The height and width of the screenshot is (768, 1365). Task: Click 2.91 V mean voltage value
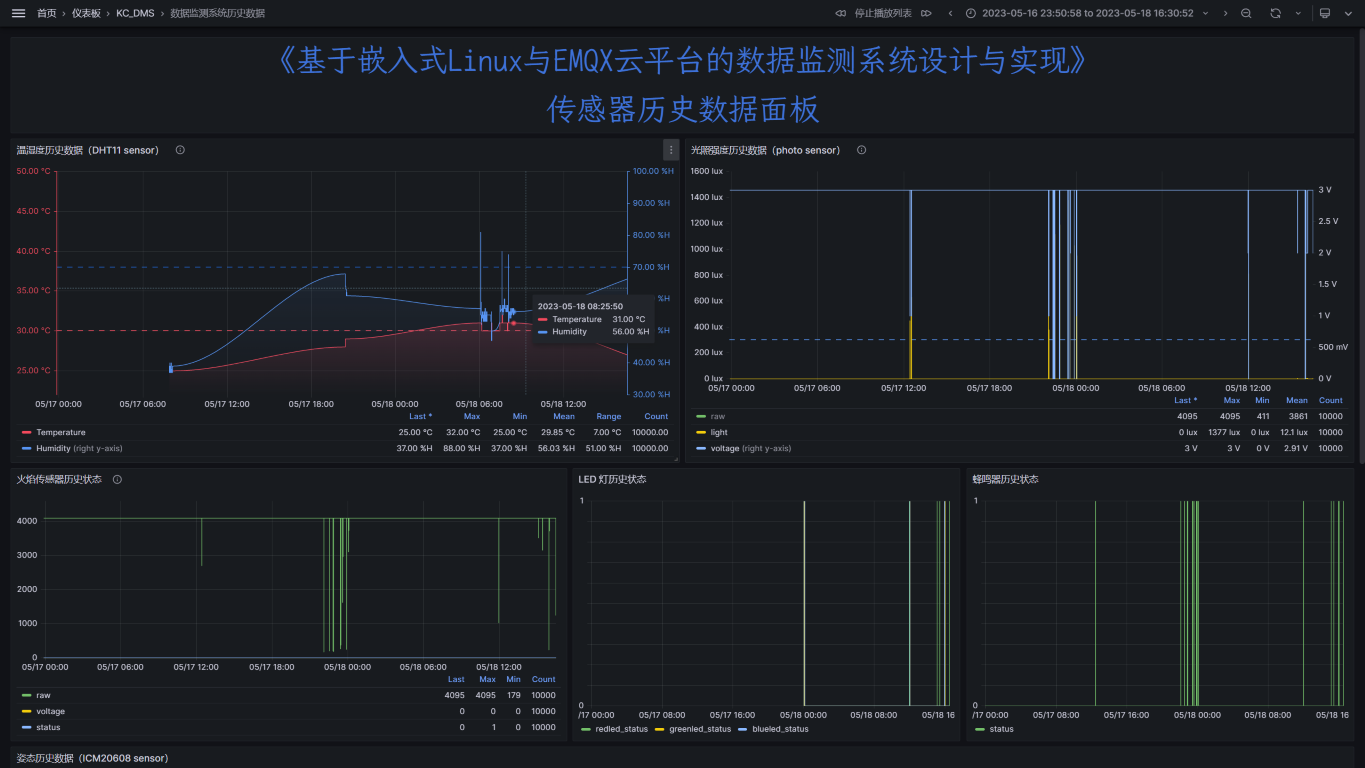[1295, 448]
